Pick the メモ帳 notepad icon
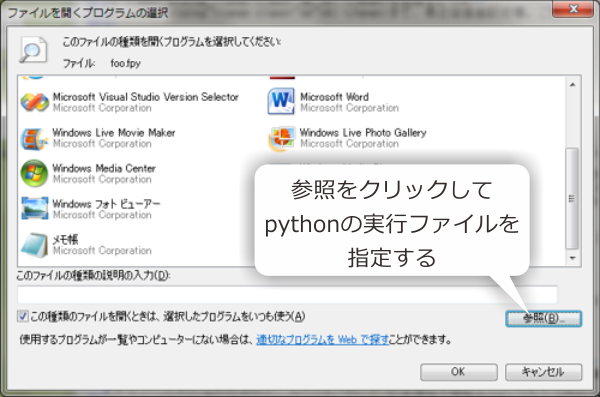Screen dimensions: 600x397 [x=34, y=244]
